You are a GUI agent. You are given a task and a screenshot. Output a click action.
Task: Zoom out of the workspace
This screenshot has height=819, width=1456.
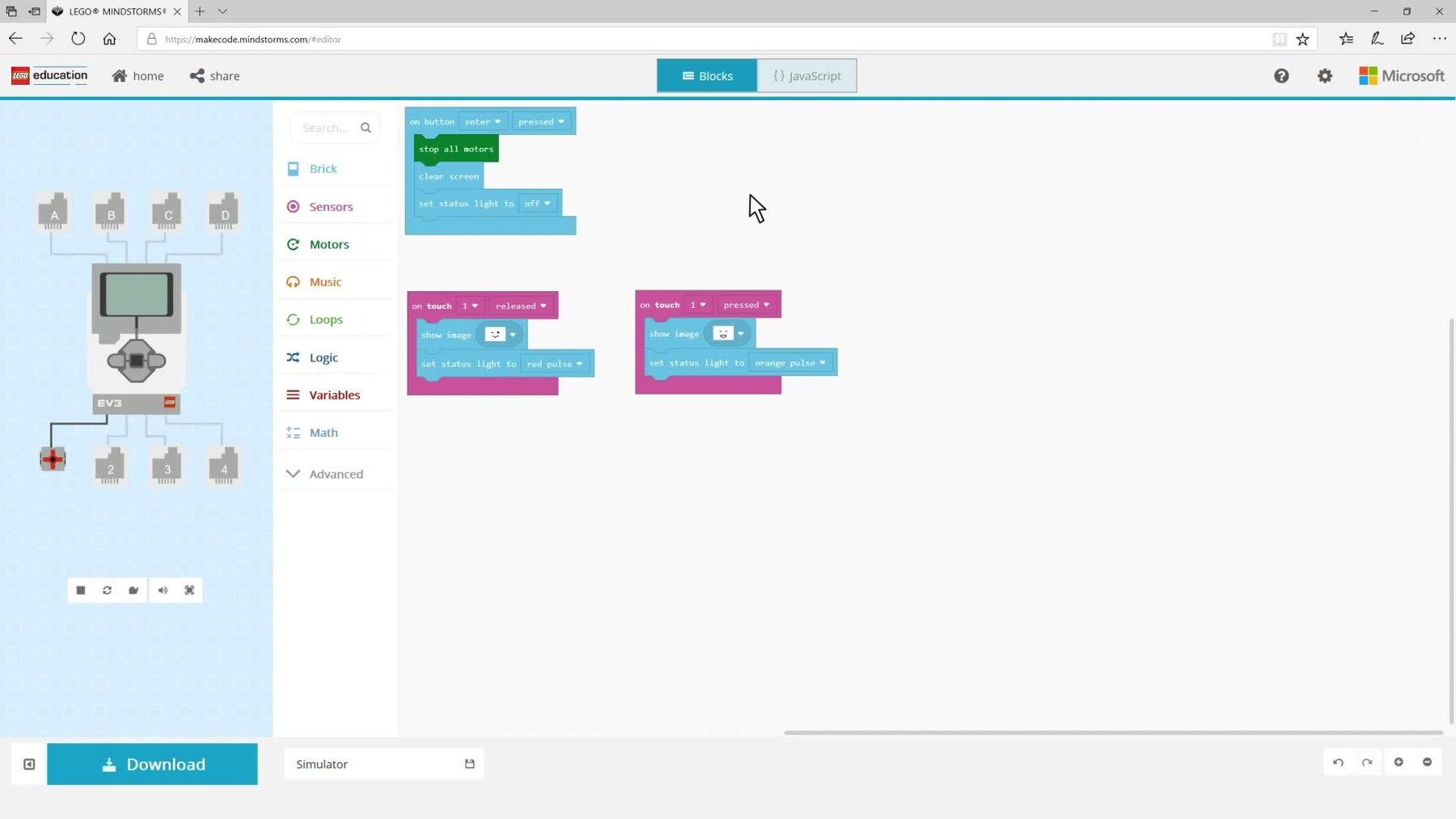tap(1427, 762)
